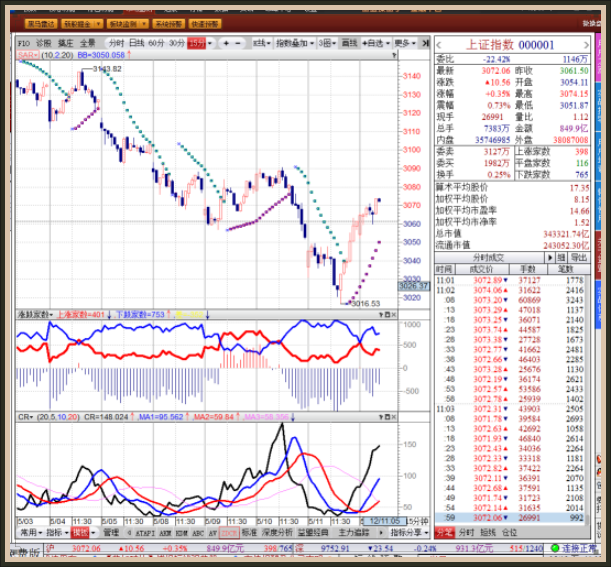Click play arrow in 分时成交 header
Viewport: 611px width, 567px height.
pyautogui.click(x=549, y=258)
